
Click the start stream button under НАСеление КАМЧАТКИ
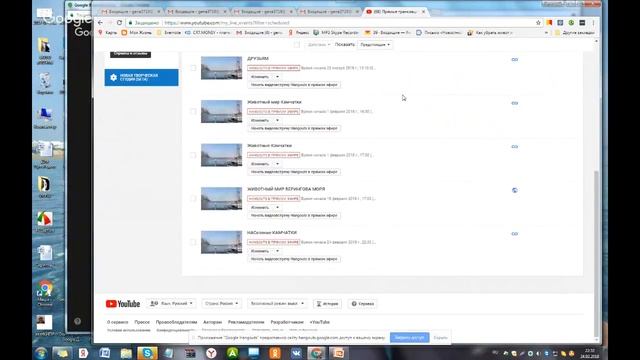coord(294,259)
